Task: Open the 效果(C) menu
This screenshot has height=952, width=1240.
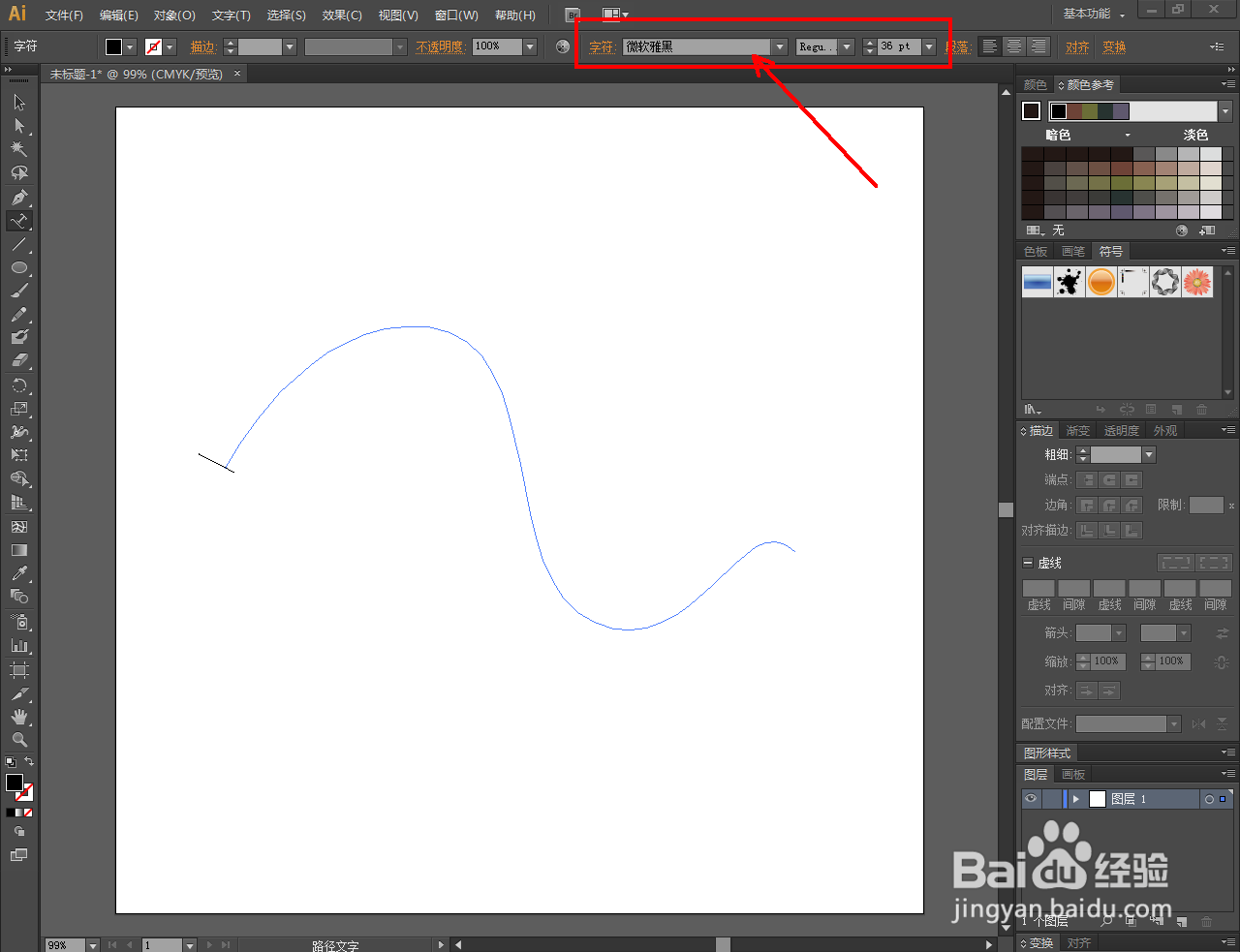Action: click(342, 15)
